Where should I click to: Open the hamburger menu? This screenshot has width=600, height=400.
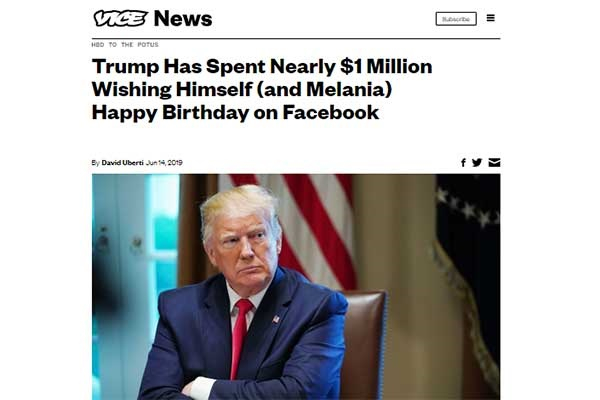coord(490,18)
